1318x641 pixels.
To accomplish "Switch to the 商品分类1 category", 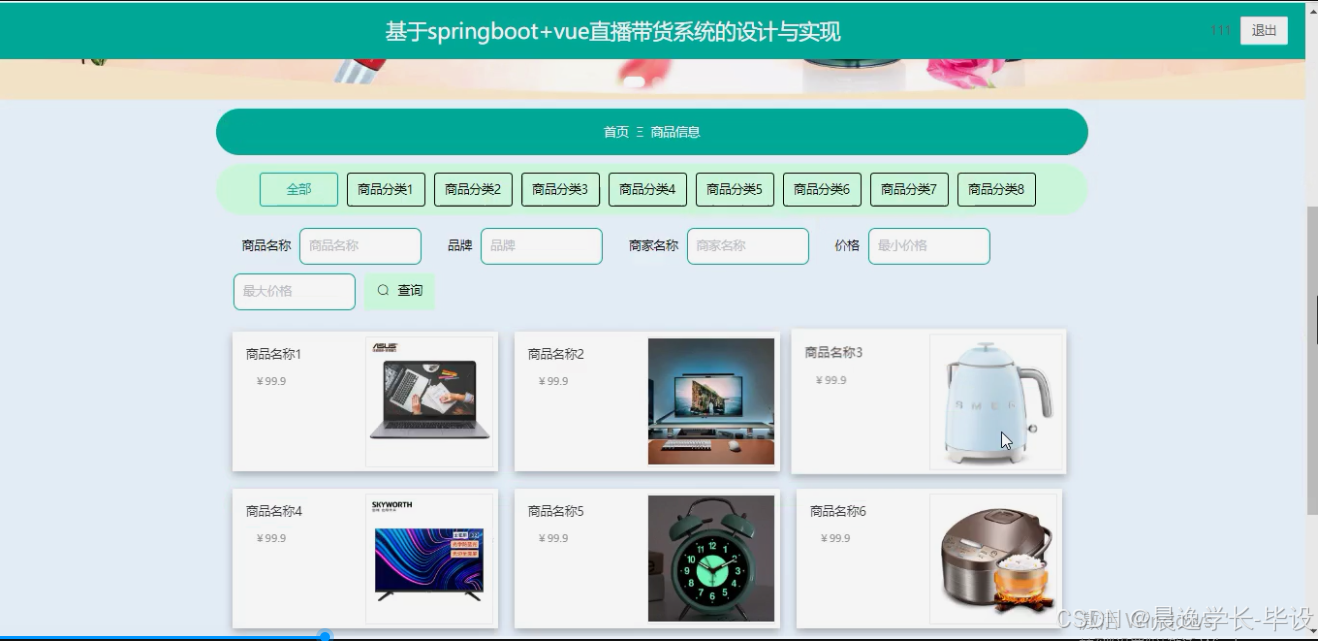I will point(385,188).
